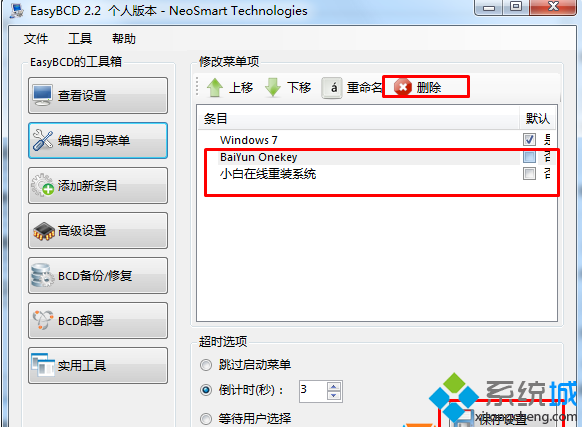582x427 pixels.
Task: Increase the countdown seconds with the up arrow
Action: pos(333,387)
